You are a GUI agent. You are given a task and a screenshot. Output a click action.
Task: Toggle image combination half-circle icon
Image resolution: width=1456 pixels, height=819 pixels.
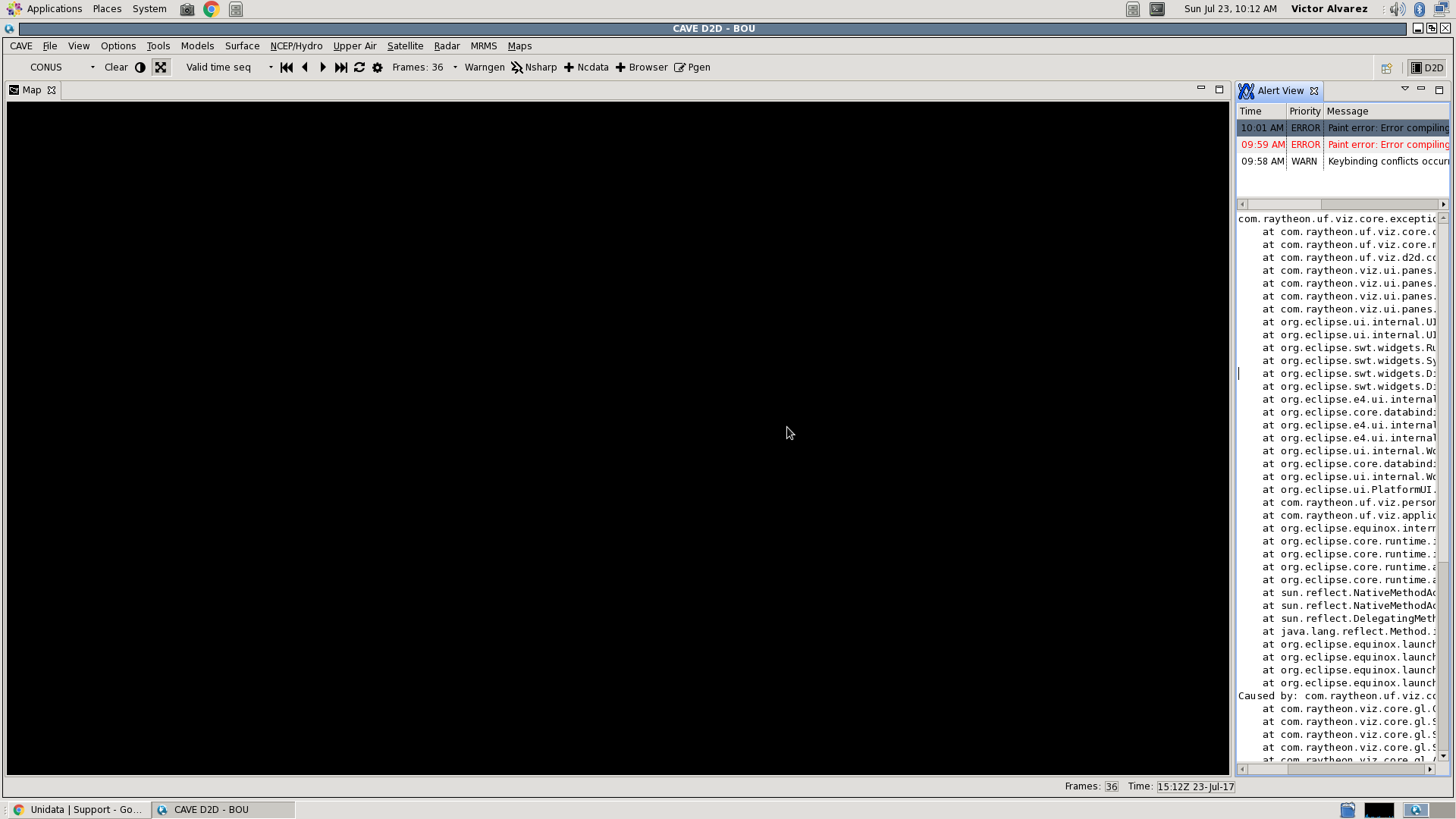coord(140,67)
